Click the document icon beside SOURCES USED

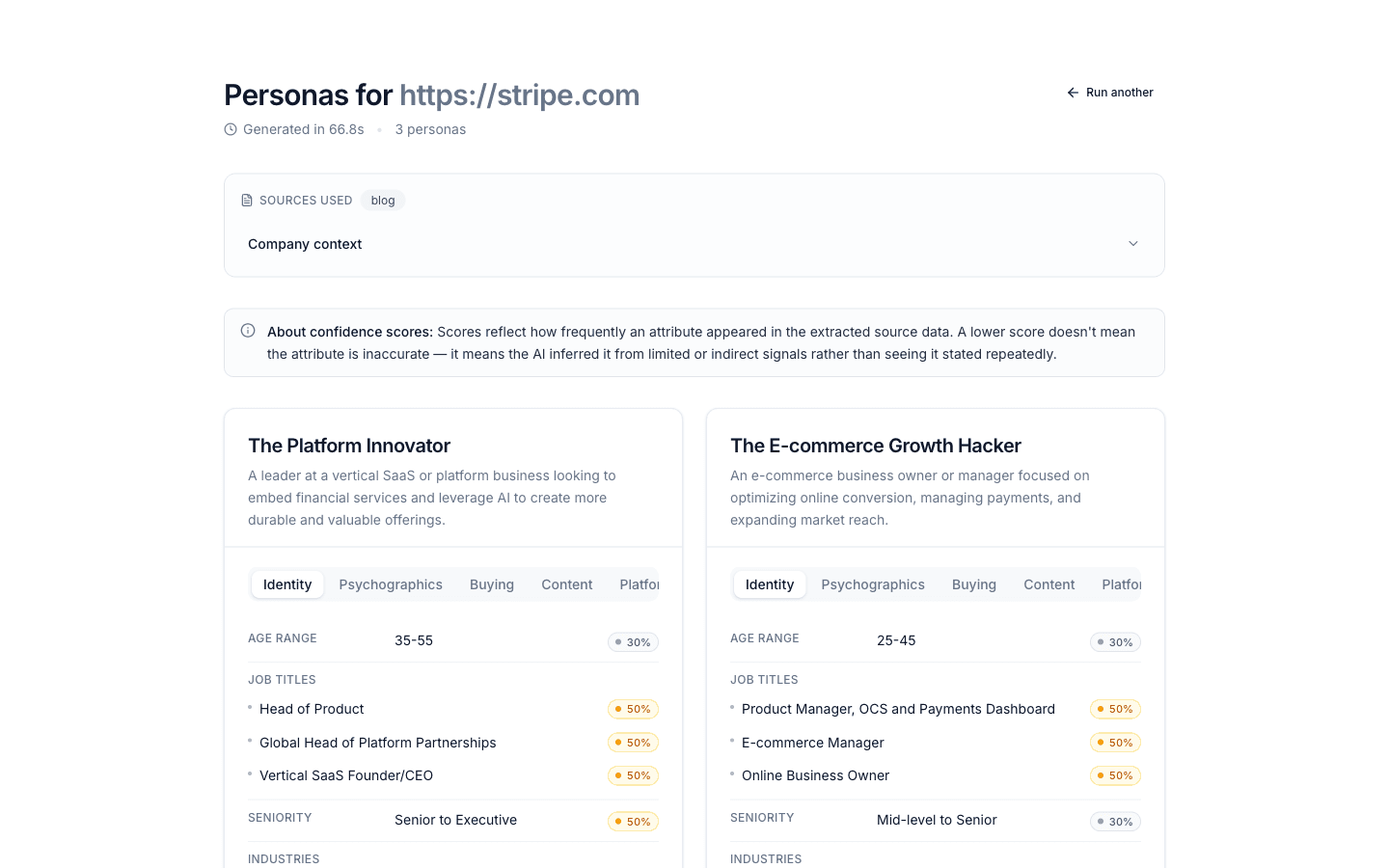(247, 201)
